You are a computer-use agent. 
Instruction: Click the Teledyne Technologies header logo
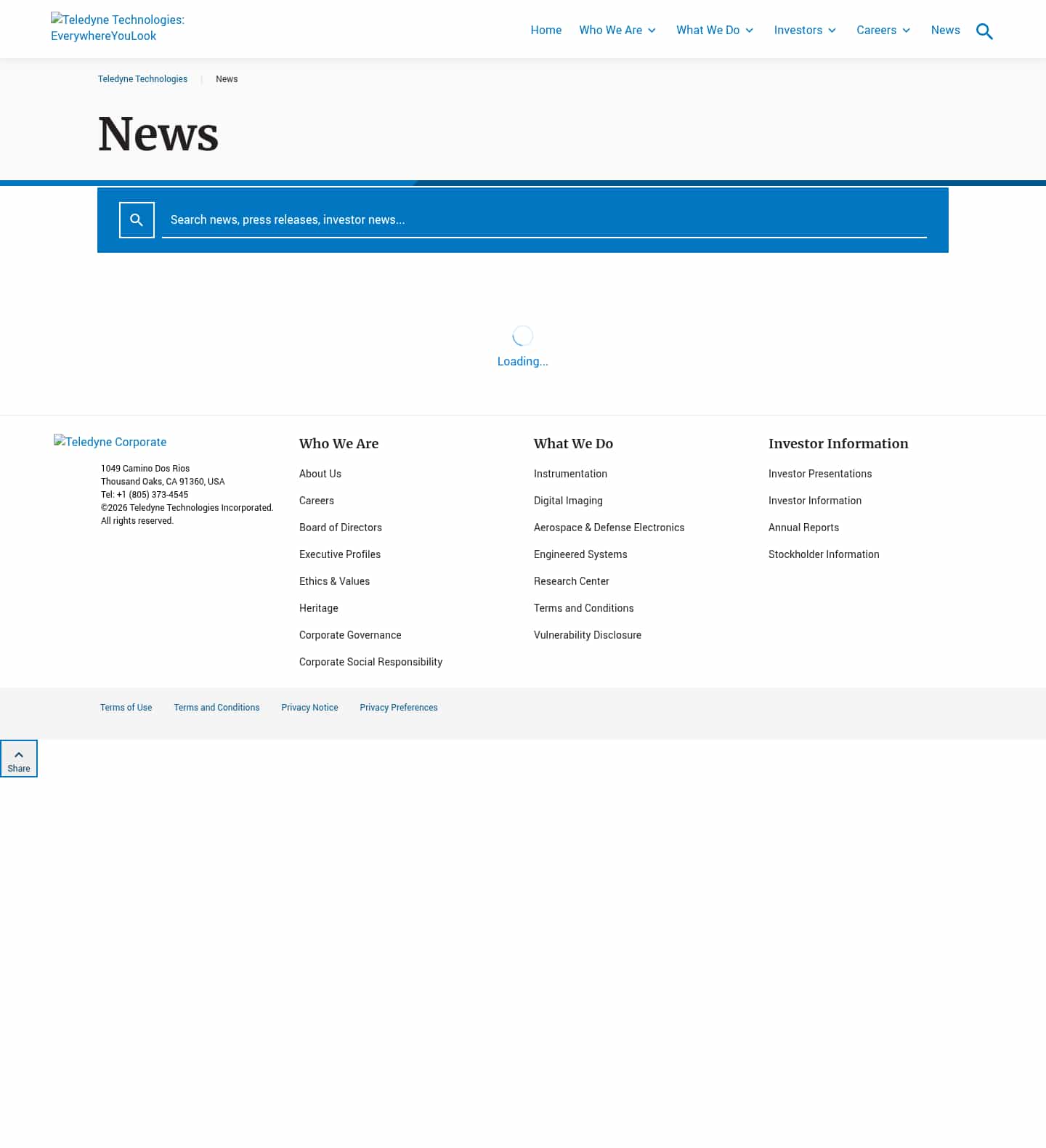118,28
